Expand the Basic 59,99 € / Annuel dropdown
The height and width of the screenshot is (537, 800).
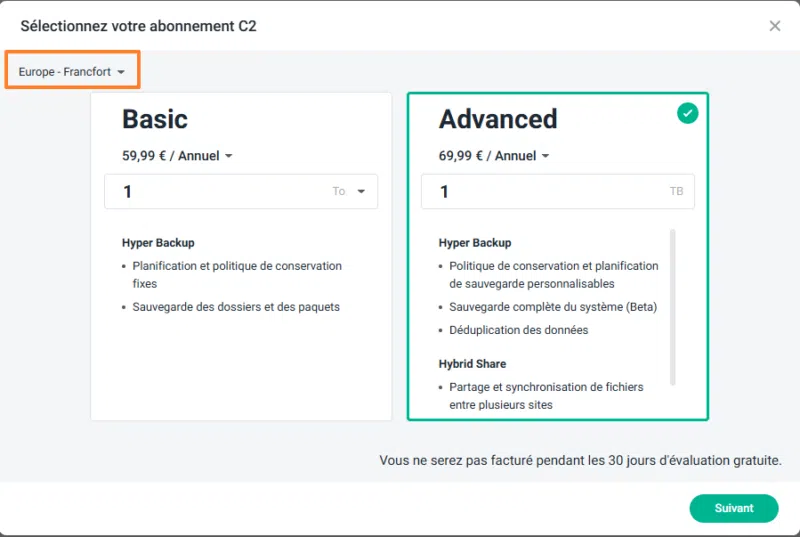[177, 156]
